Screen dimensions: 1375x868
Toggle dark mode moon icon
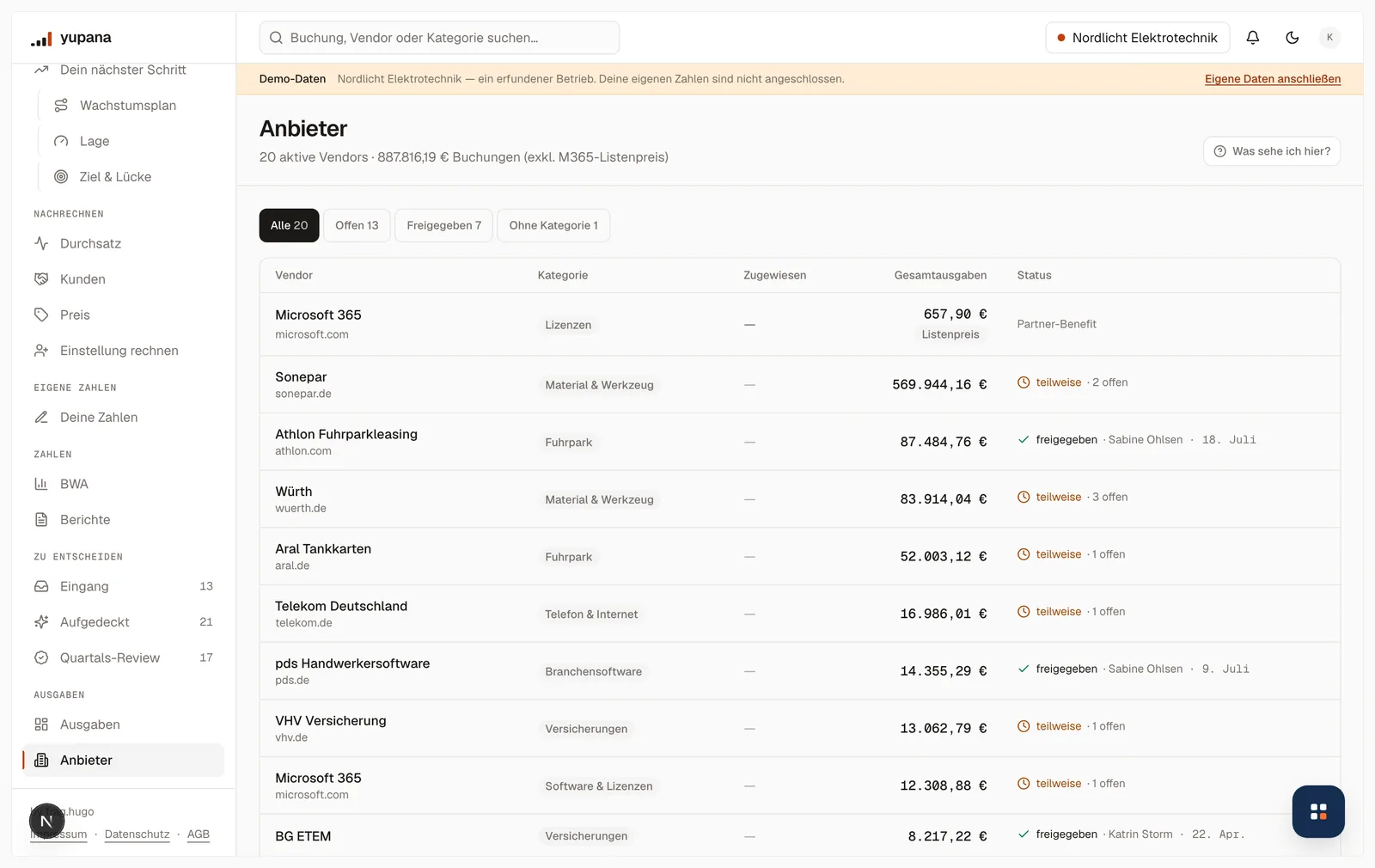(1292, 37)
